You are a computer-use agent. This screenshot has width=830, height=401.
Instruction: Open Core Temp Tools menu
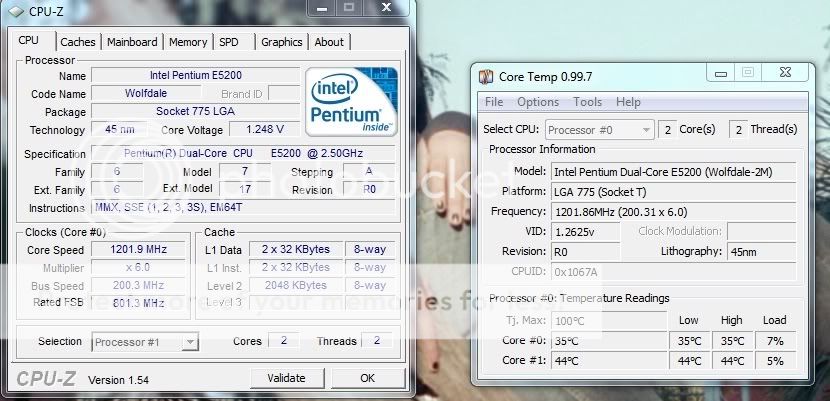coord(587,102)
